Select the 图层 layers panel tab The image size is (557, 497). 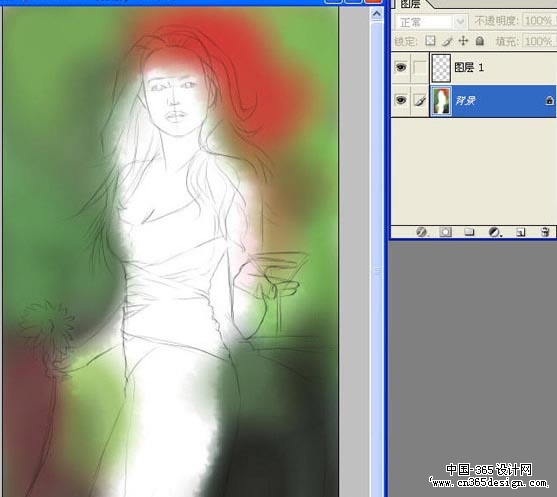411,4
